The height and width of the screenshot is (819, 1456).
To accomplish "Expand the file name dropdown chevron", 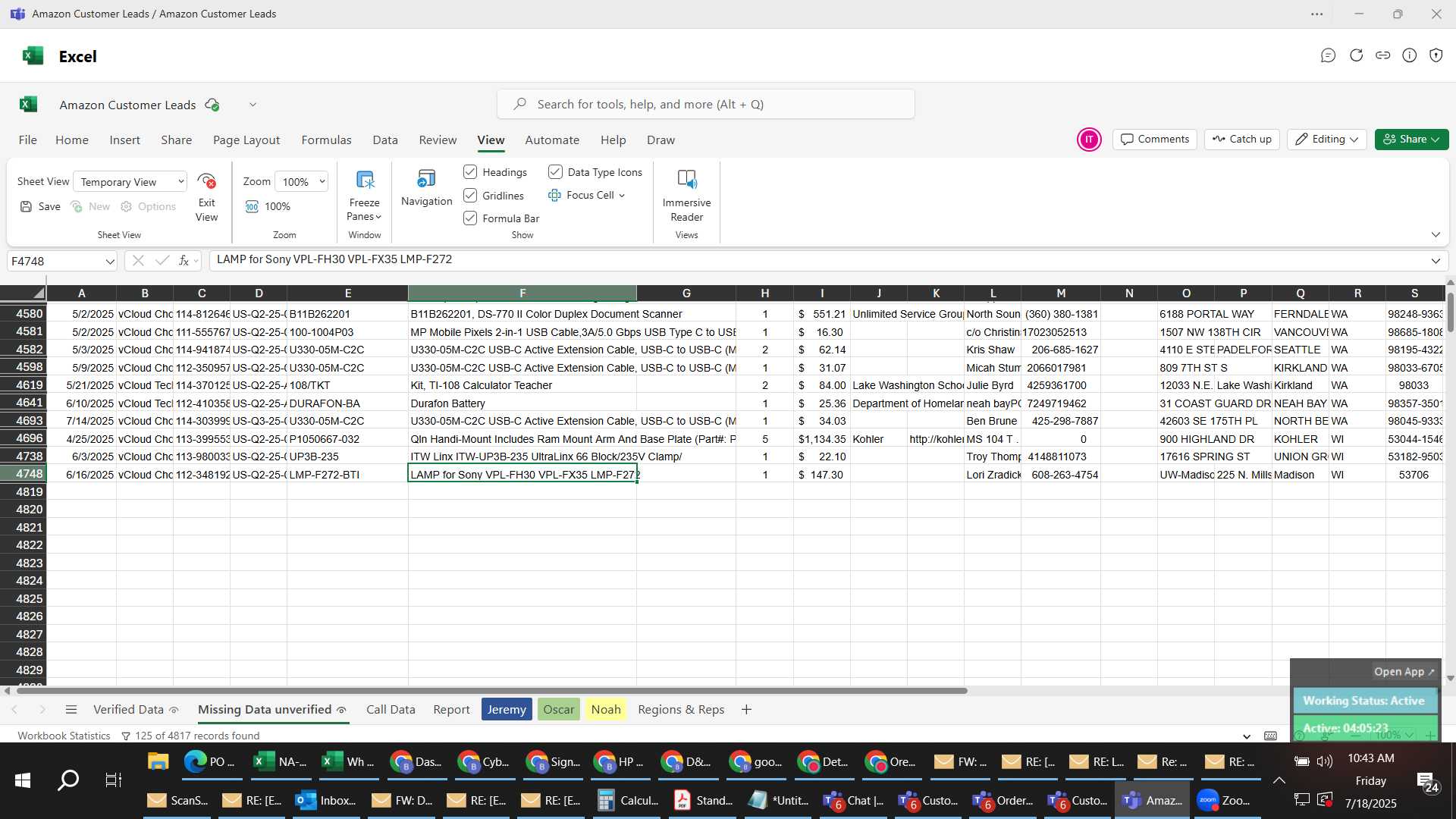I will pos(253,105).
